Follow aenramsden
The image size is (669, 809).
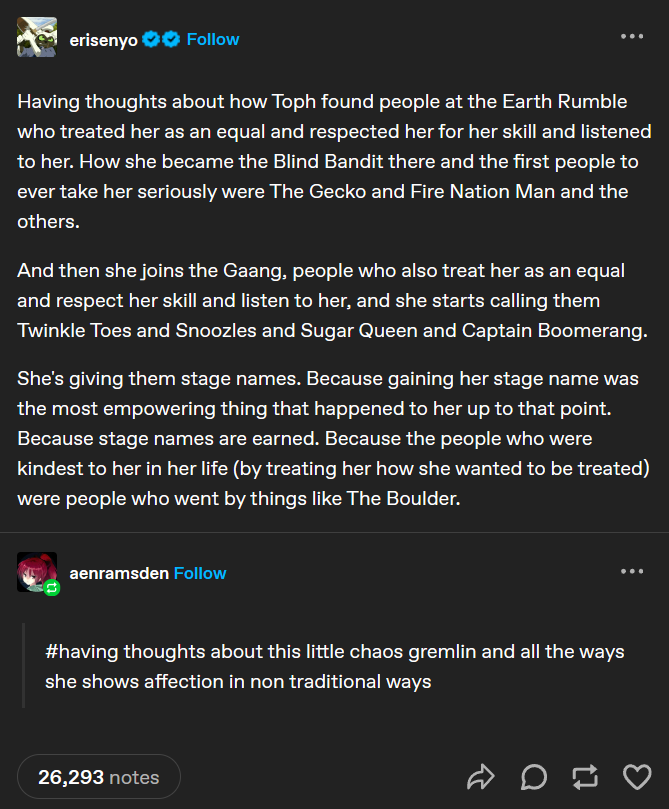point(200,573)
